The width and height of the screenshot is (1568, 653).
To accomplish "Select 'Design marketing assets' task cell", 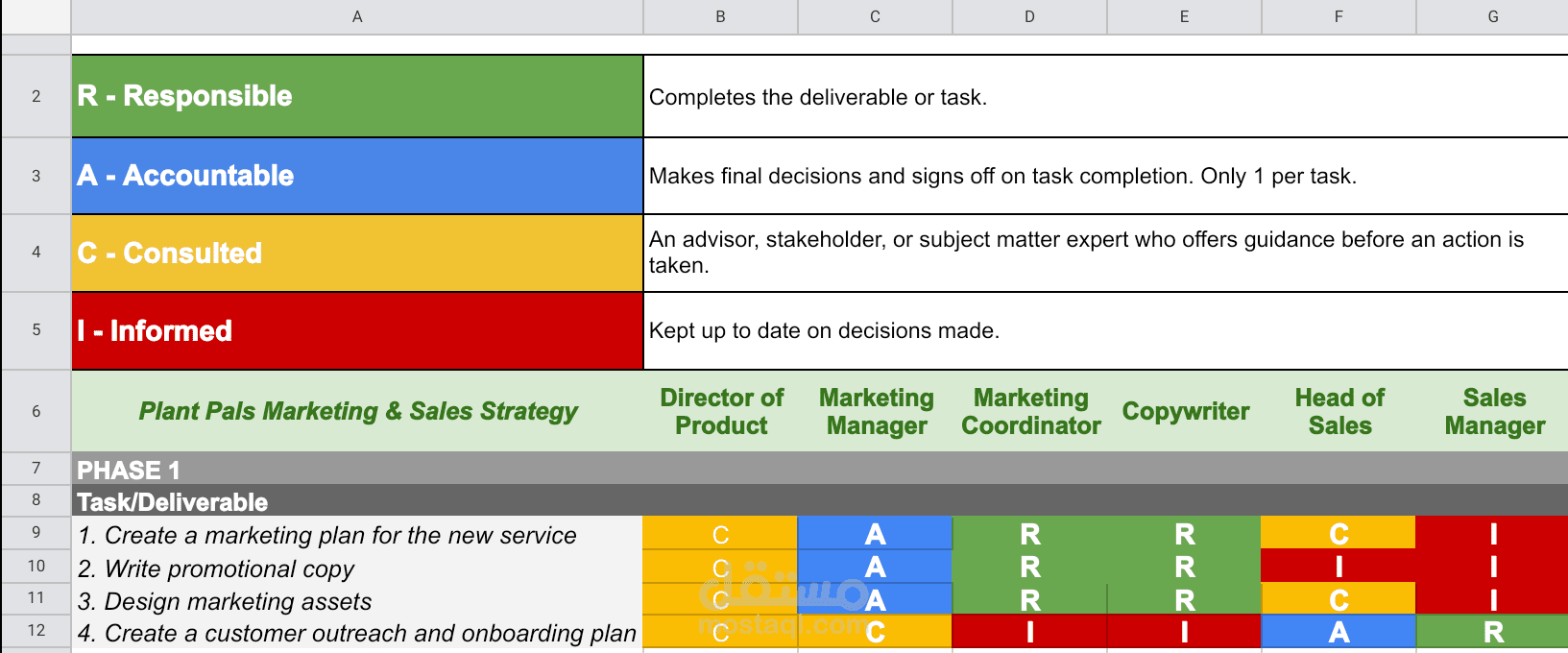I will [x=357, y=599].
